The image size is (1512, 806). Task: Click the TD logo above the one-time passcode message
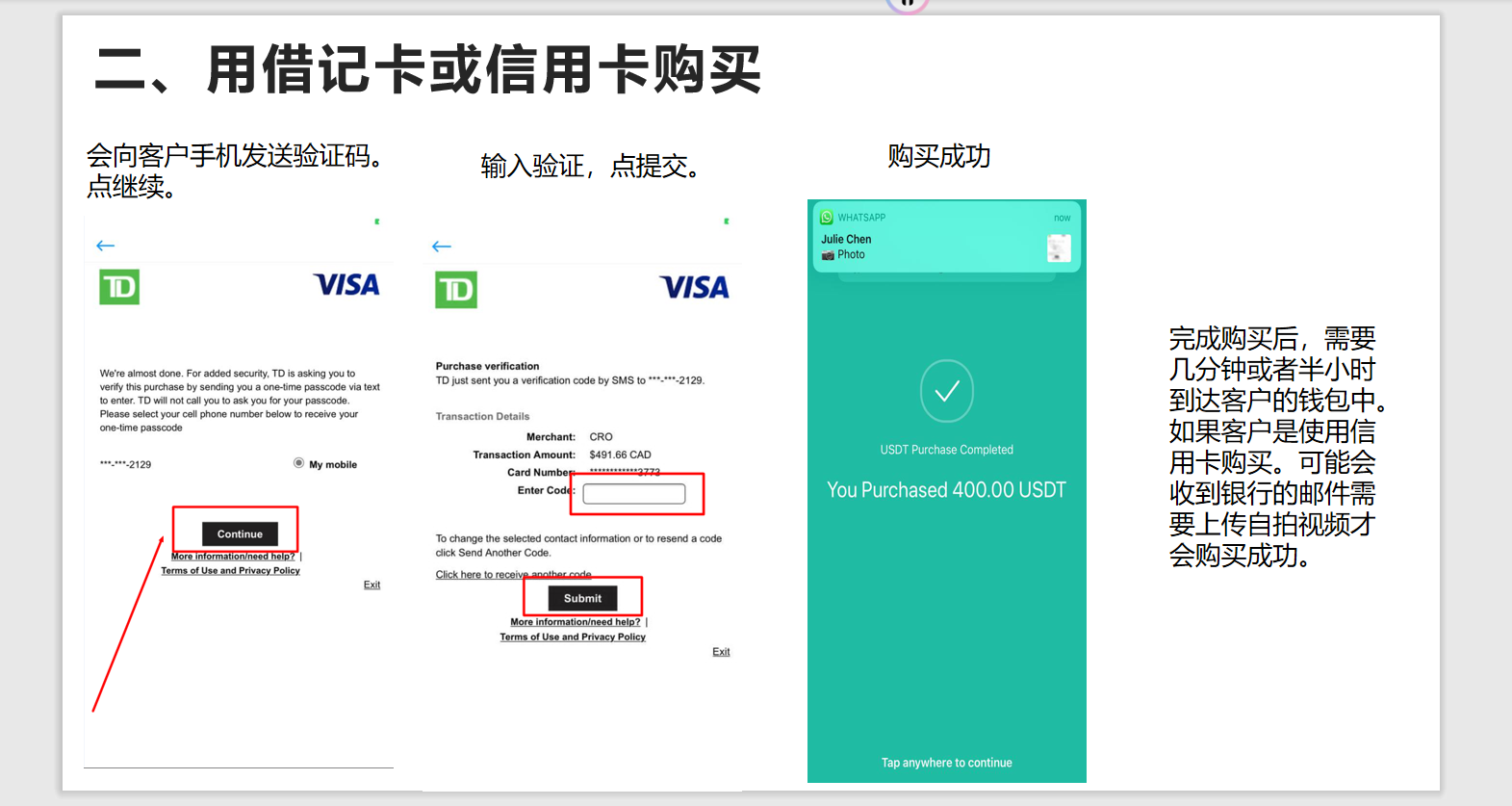point(119,287)
